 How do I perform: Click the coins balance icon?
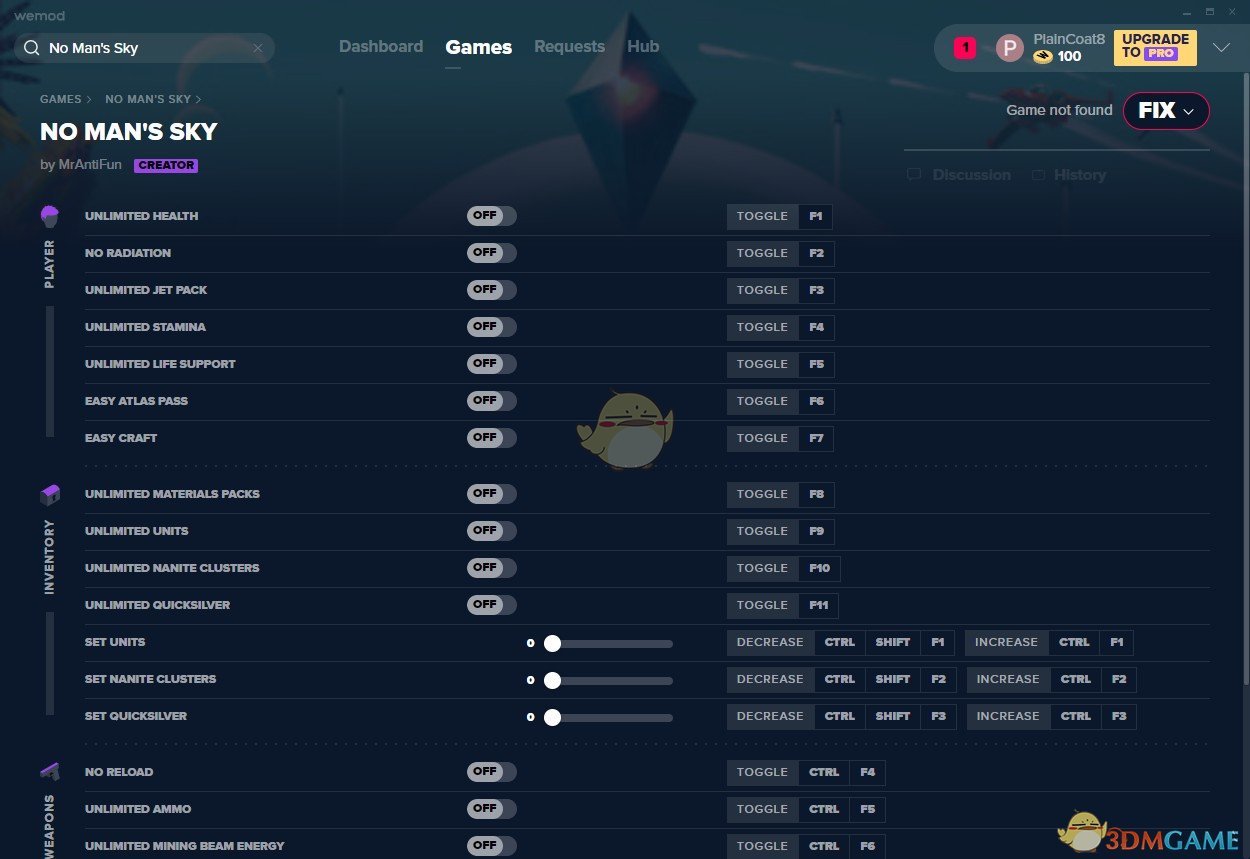pos(1043,57)
